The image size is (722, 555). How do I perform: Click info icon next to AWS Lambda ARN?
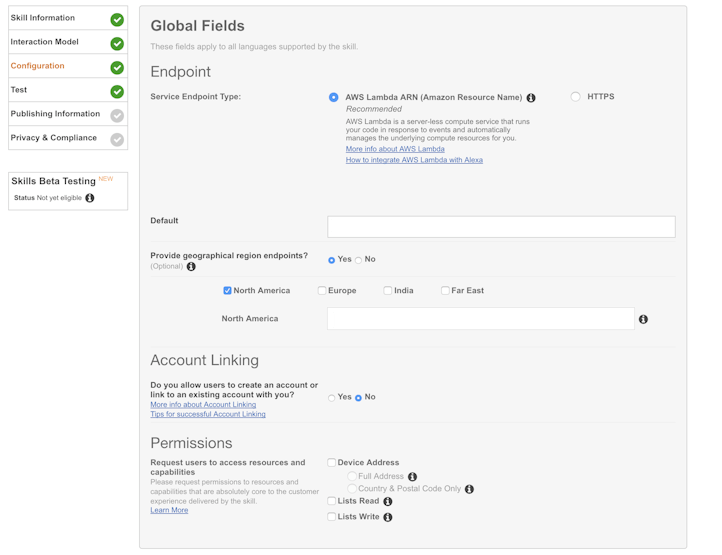(x=531, y=98)
